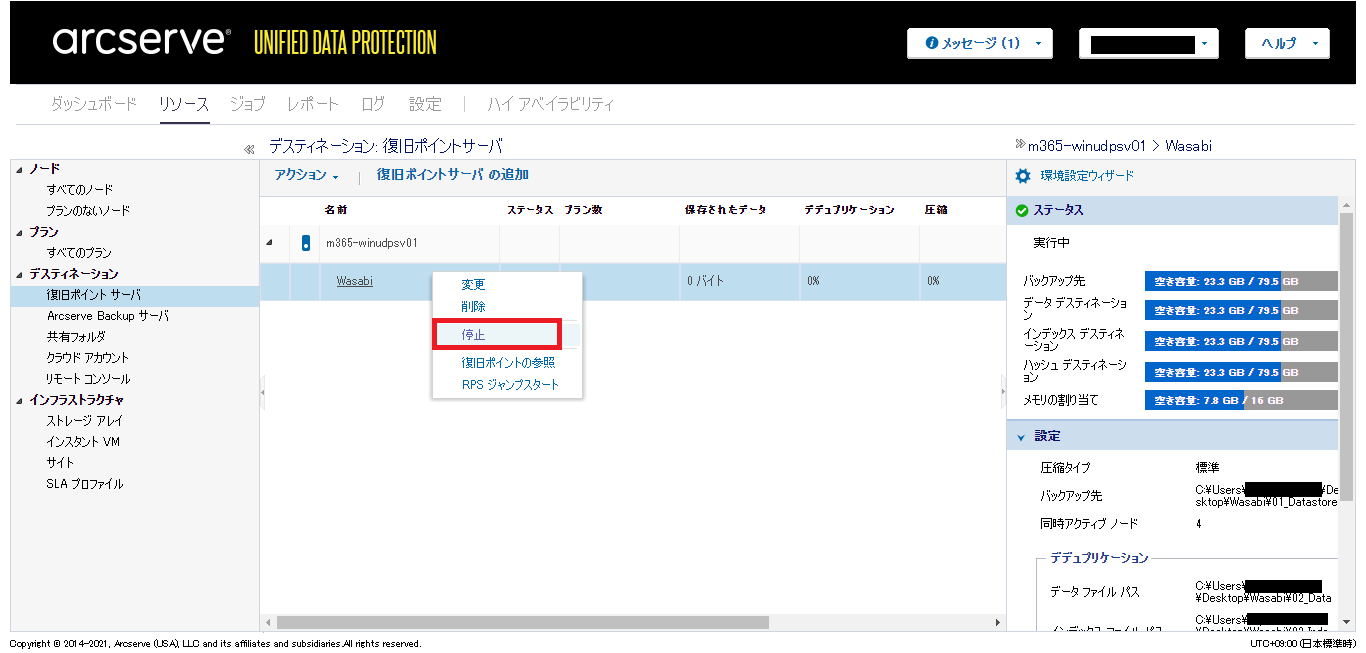The width and height of the screenshot is (1366, 653).
Task: Choose 復旧ポイントの参照 in the context menu
Action: [x=508, y=363]
